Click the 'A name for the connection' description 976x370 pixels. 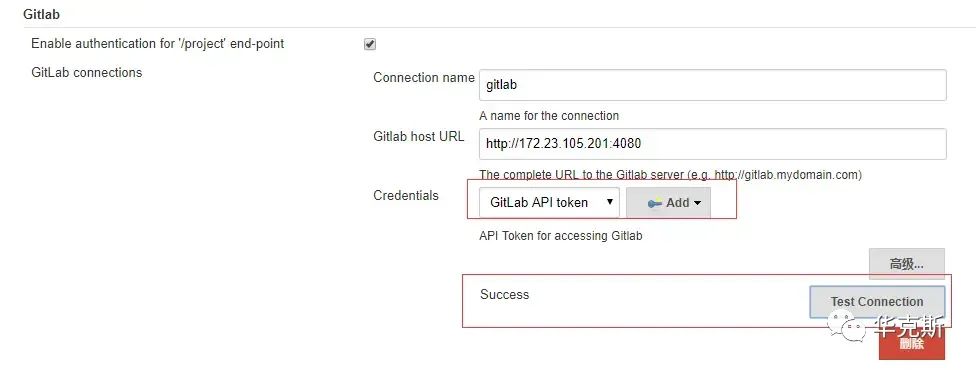click(x=549, y=116)
